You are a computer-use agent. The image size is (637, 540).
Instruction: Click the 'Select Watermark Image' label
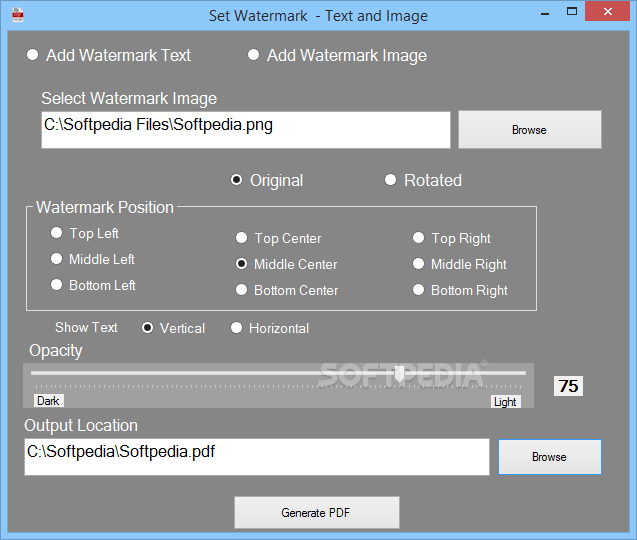point(129,99)
